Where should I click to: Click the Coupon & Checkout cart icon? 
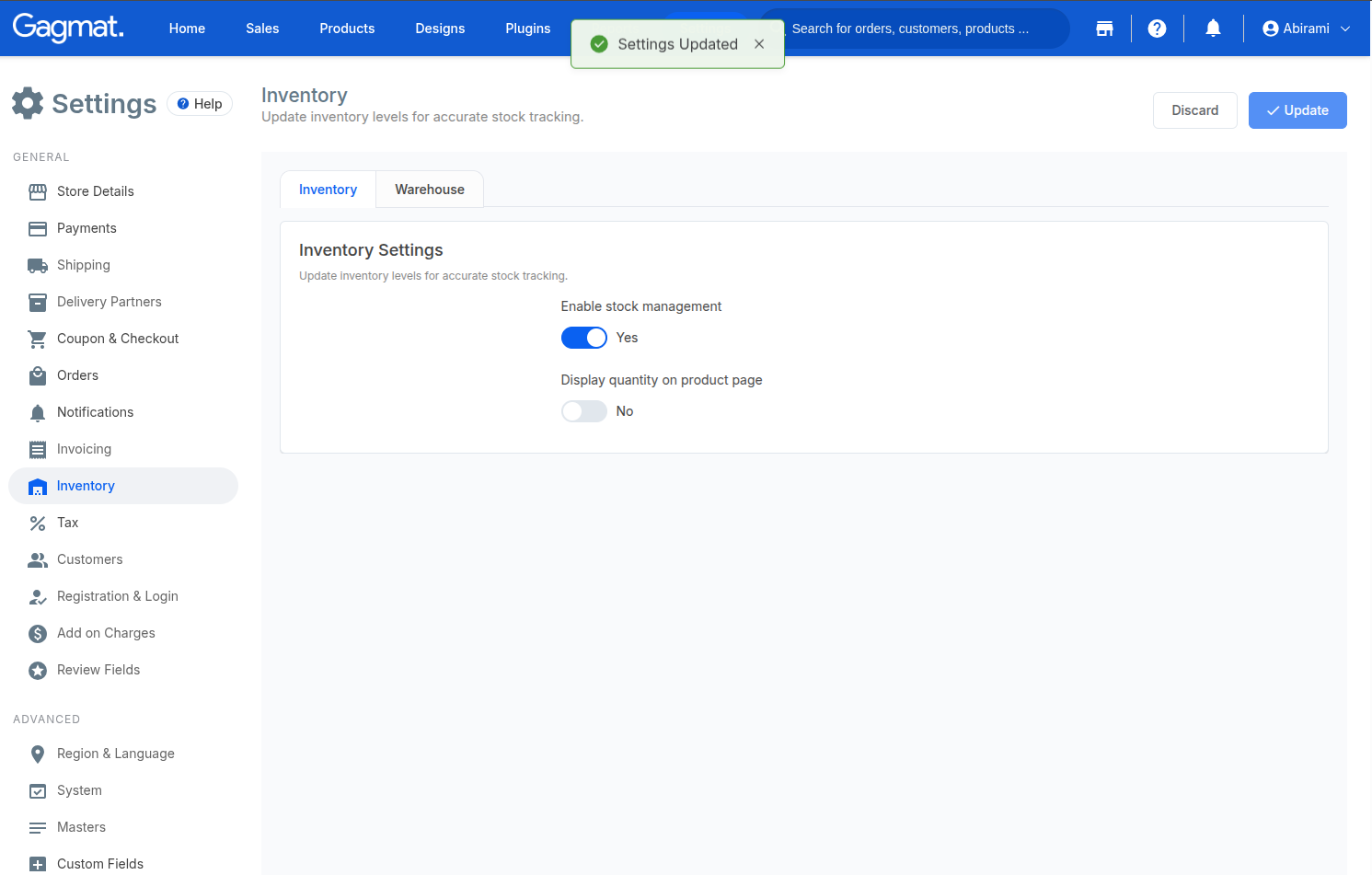(x=38, y=339)
